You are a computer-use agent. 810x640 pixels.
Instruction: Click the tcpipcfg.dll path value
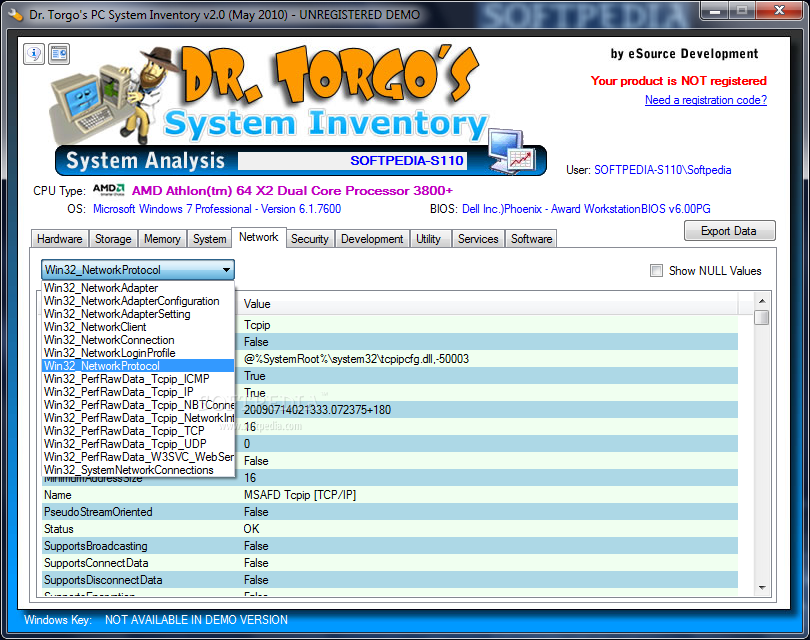[356, 359]
